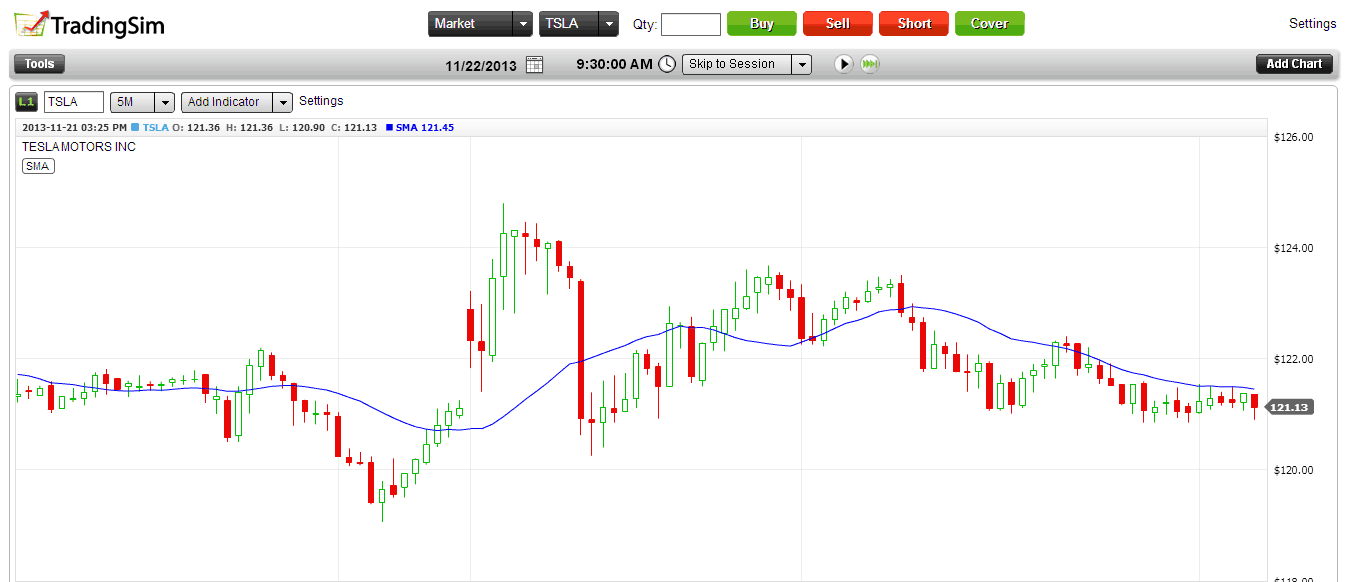Click the clock icon next to 9:30:00 AM

pyautogui.click(x=665, y=64)
